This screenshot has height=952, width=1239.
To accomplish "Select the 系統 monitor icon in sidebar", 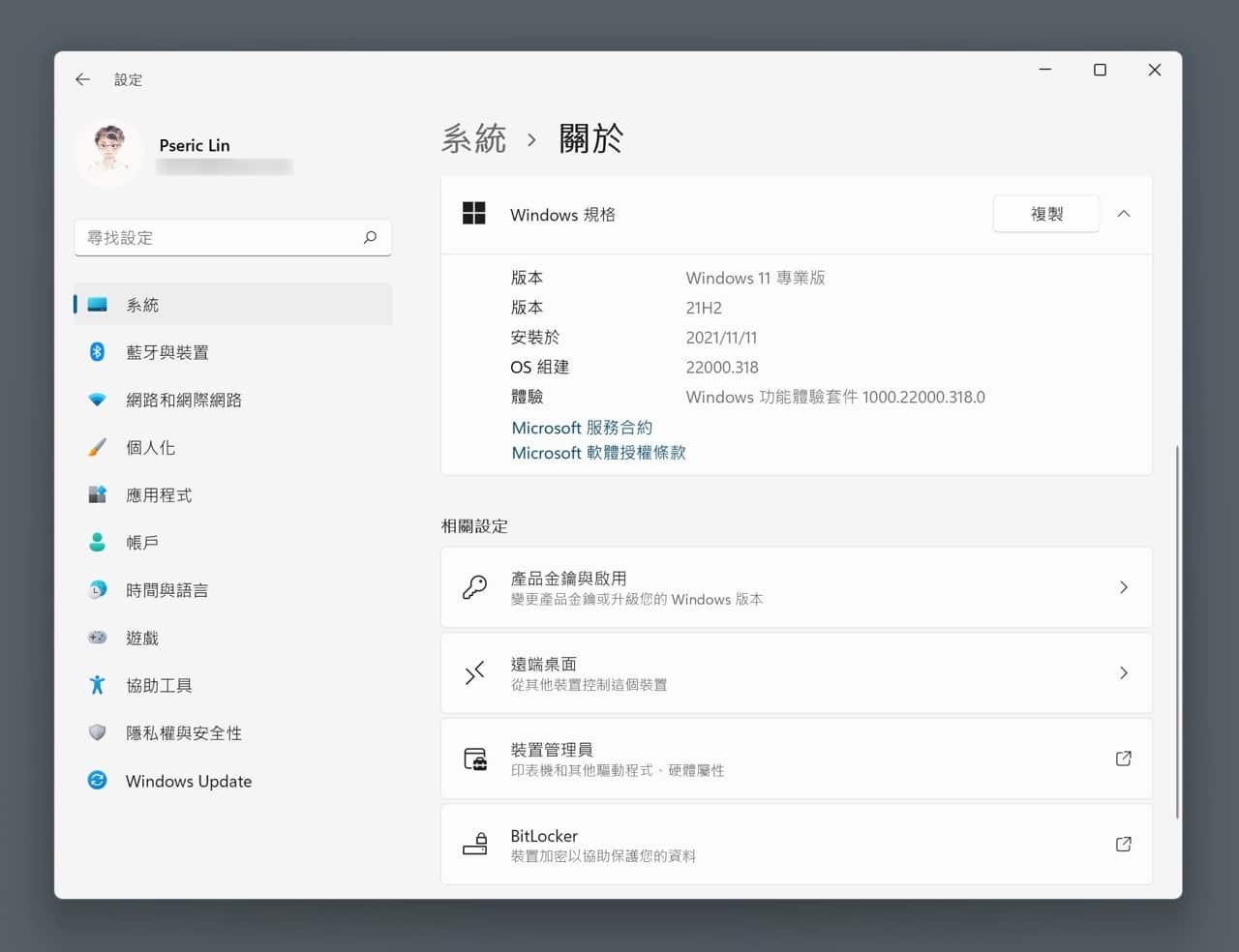I will (x=97, y=305).
